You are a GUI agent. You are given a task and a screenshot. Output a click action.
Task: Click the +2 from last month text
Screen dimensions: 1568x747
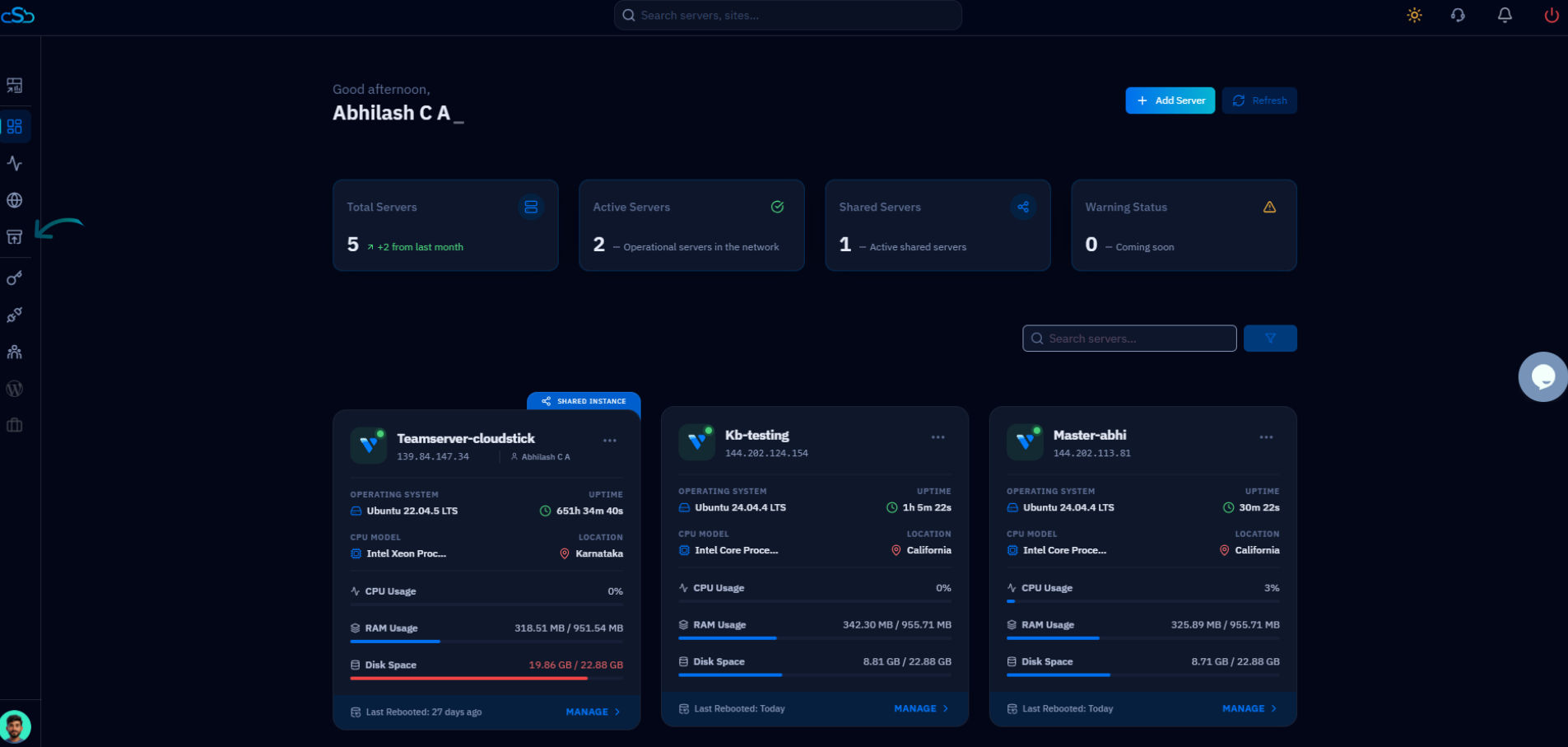point(420,247)
